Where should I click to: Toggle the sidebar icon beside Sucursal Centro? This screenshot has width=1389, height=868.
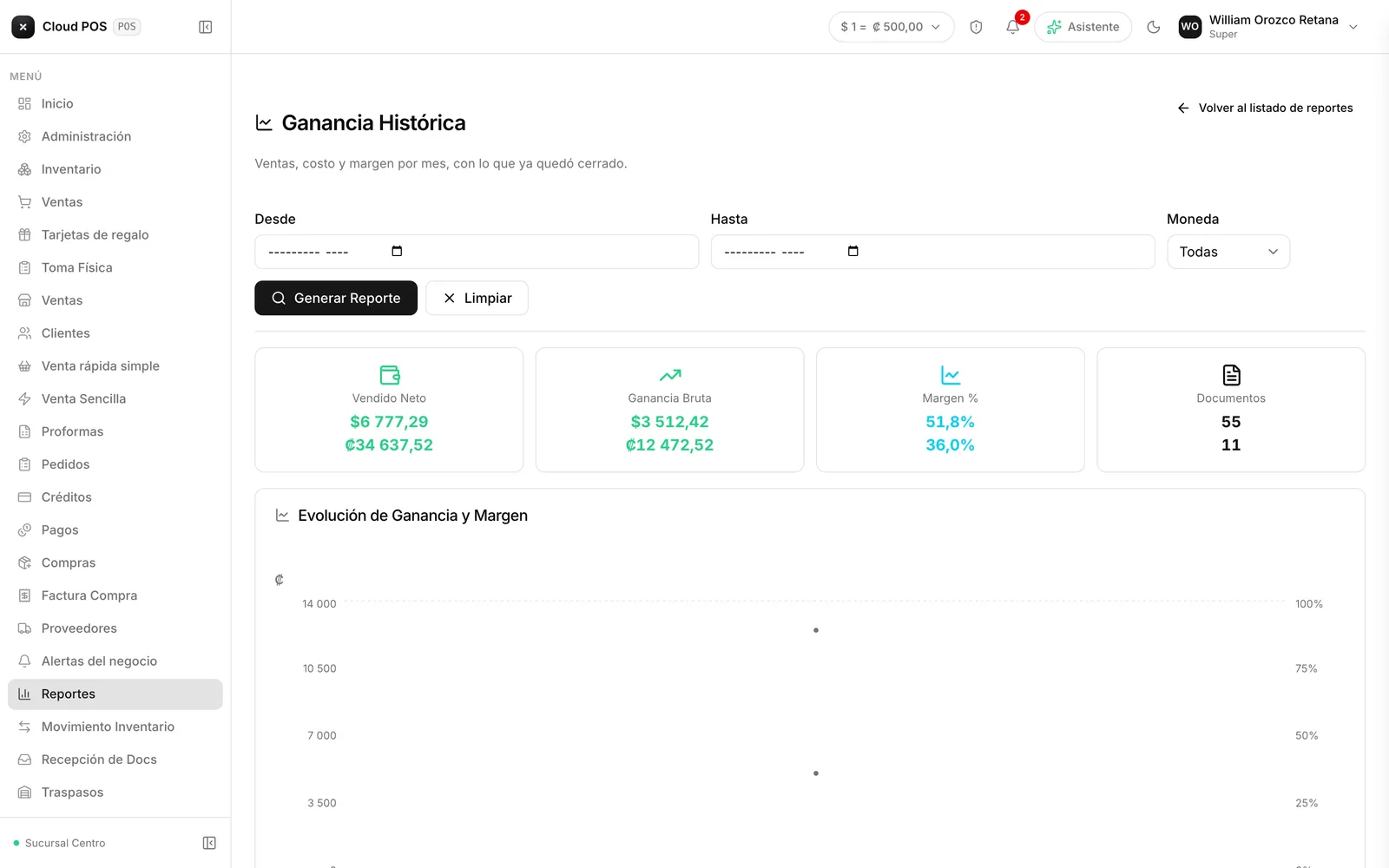click(x=209, y=843)
